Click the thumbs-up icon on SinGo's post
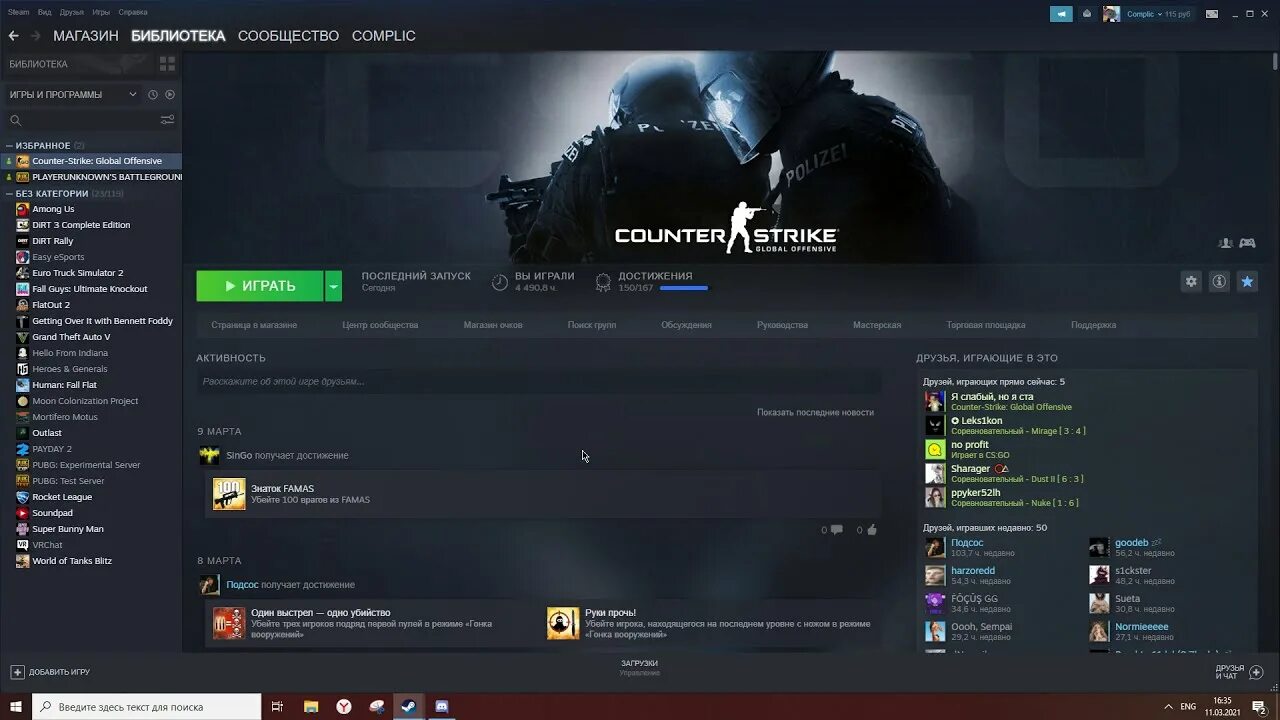 (x=872, y=530)
